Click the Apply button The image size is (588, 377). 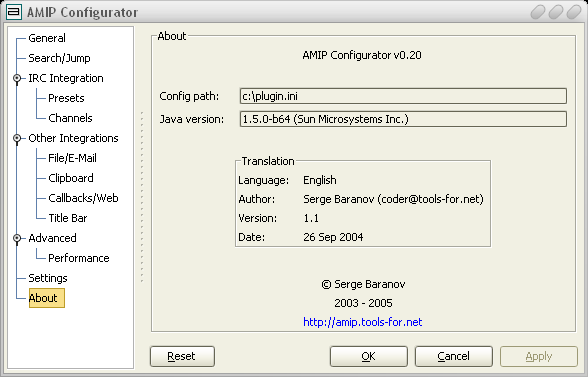coord(538,356)
